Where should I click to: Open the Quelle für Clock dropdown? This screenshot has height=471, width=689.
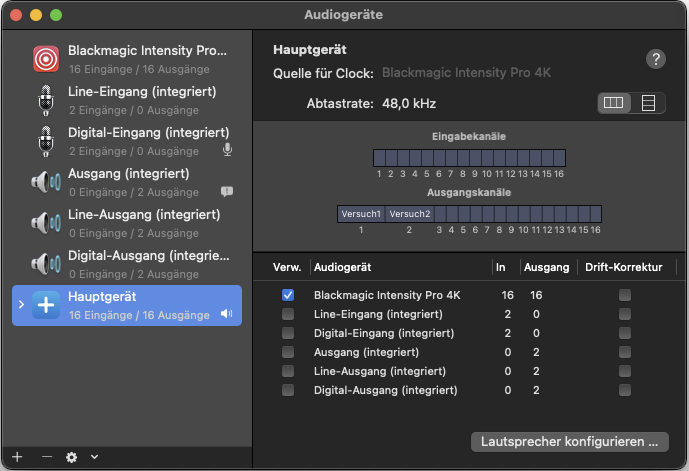click(x=466, y=72)
